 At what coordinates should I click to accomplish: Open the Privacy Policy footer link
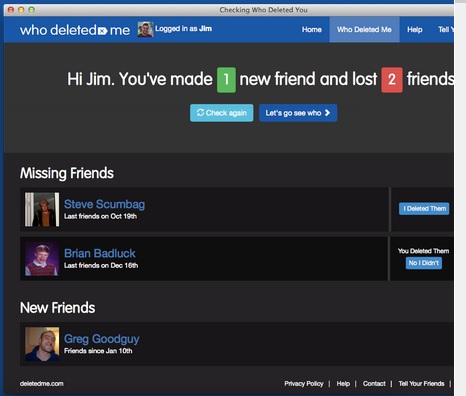(x=304, y=384)
